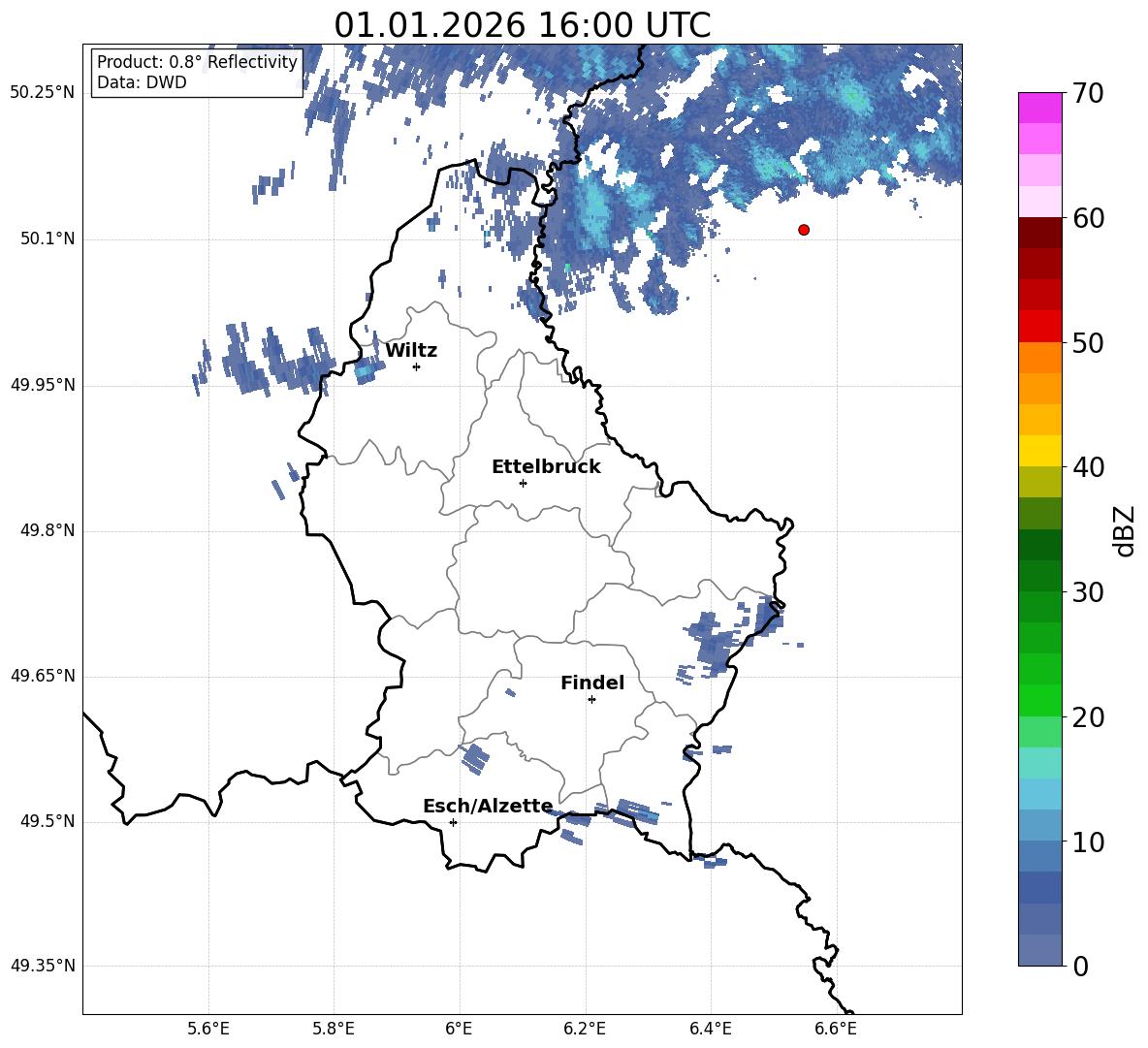
Task: Click the 5.6°E longitude label
Action: click(x=208, y=1029)
